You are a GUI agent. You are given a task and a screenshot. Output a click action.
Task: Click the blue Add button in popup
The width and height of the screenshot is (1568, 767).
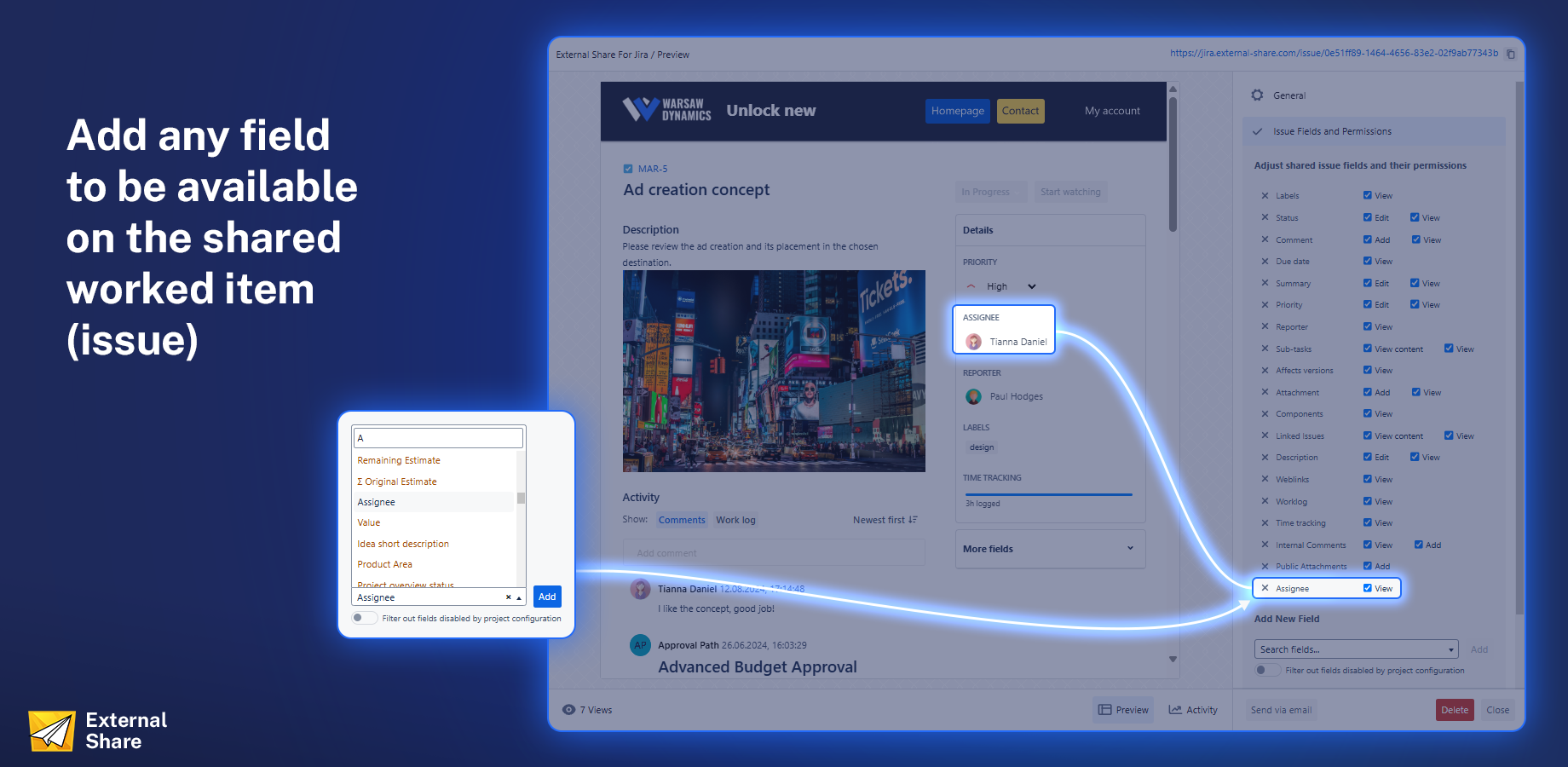click(x=547, y=597)
